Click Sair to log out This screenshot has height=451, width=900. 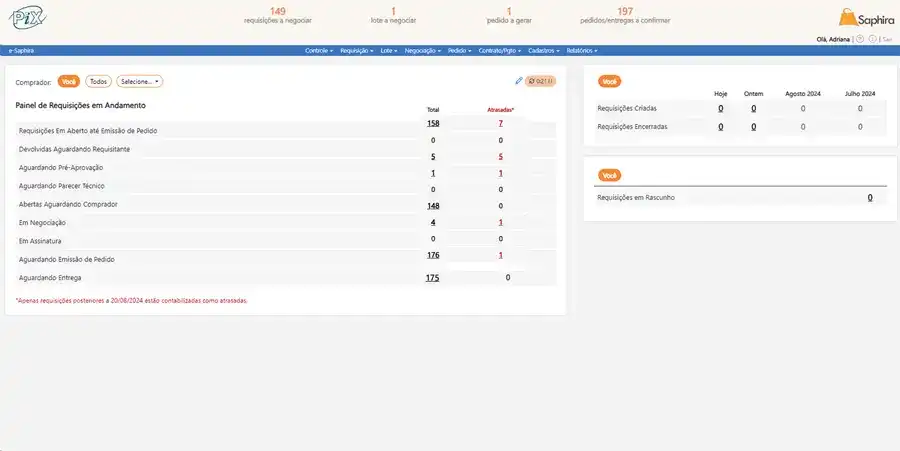click(887, 39)
